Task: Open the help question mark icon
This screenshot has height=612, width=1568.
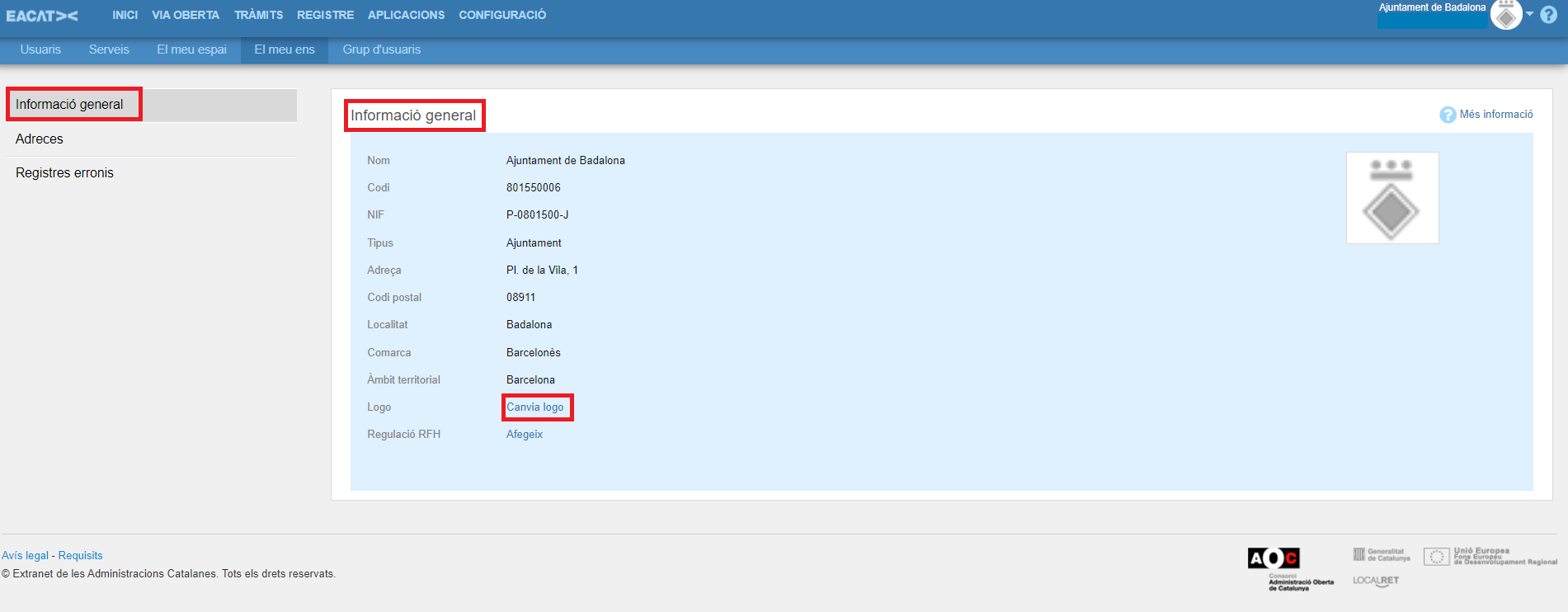Action: (1549, 15)
